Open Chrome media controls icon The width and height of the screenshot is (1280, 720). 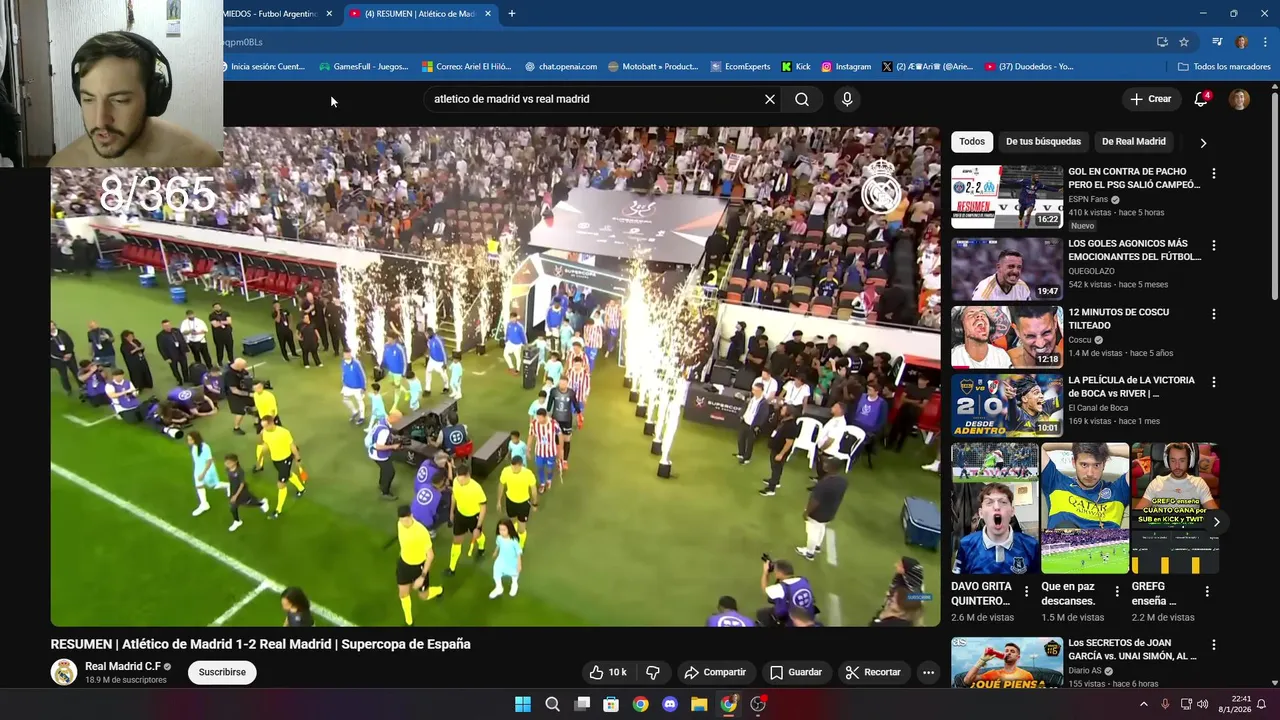(x=1217, y=42)
